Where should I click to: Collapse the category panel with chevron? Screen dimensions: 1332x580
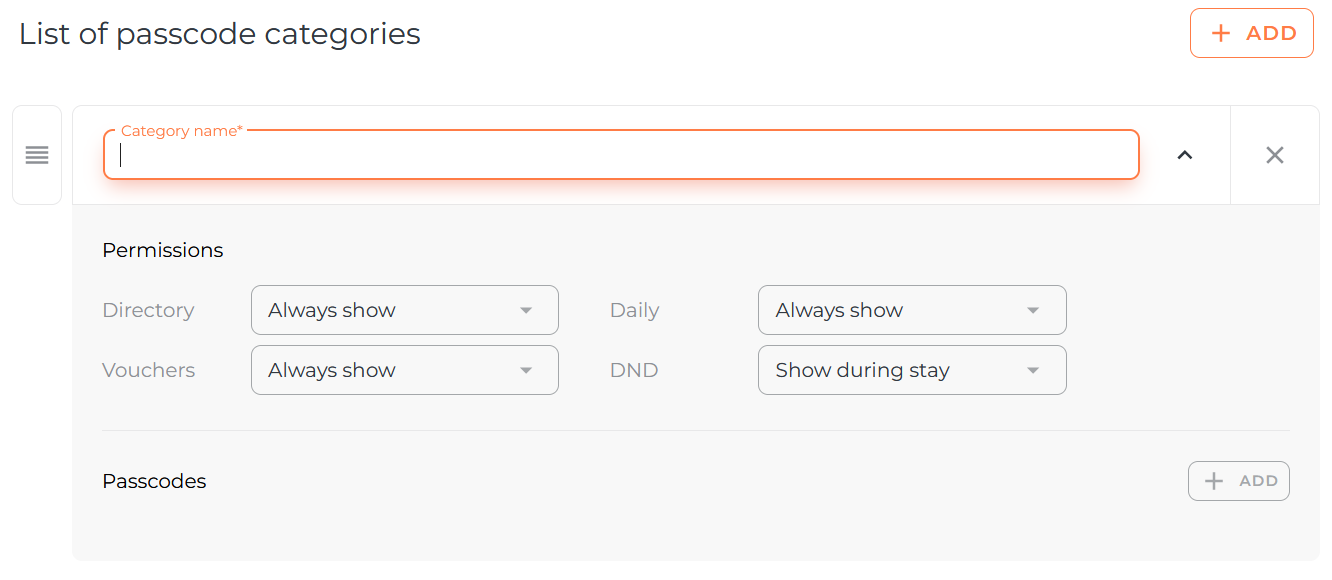(1185, 155)
